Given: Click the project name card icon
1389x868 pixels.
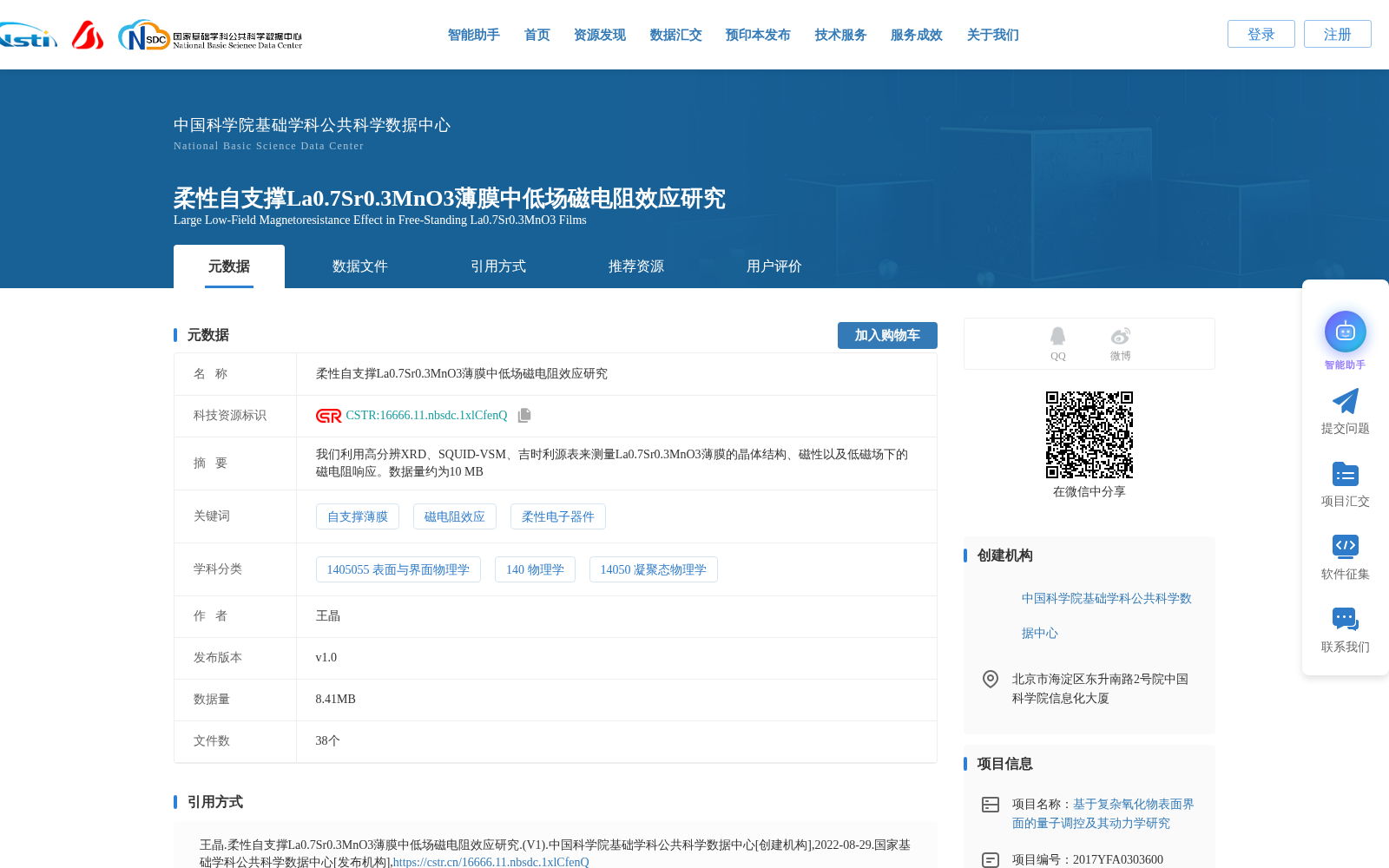Looking at the screenshot, I should (990, 805).
